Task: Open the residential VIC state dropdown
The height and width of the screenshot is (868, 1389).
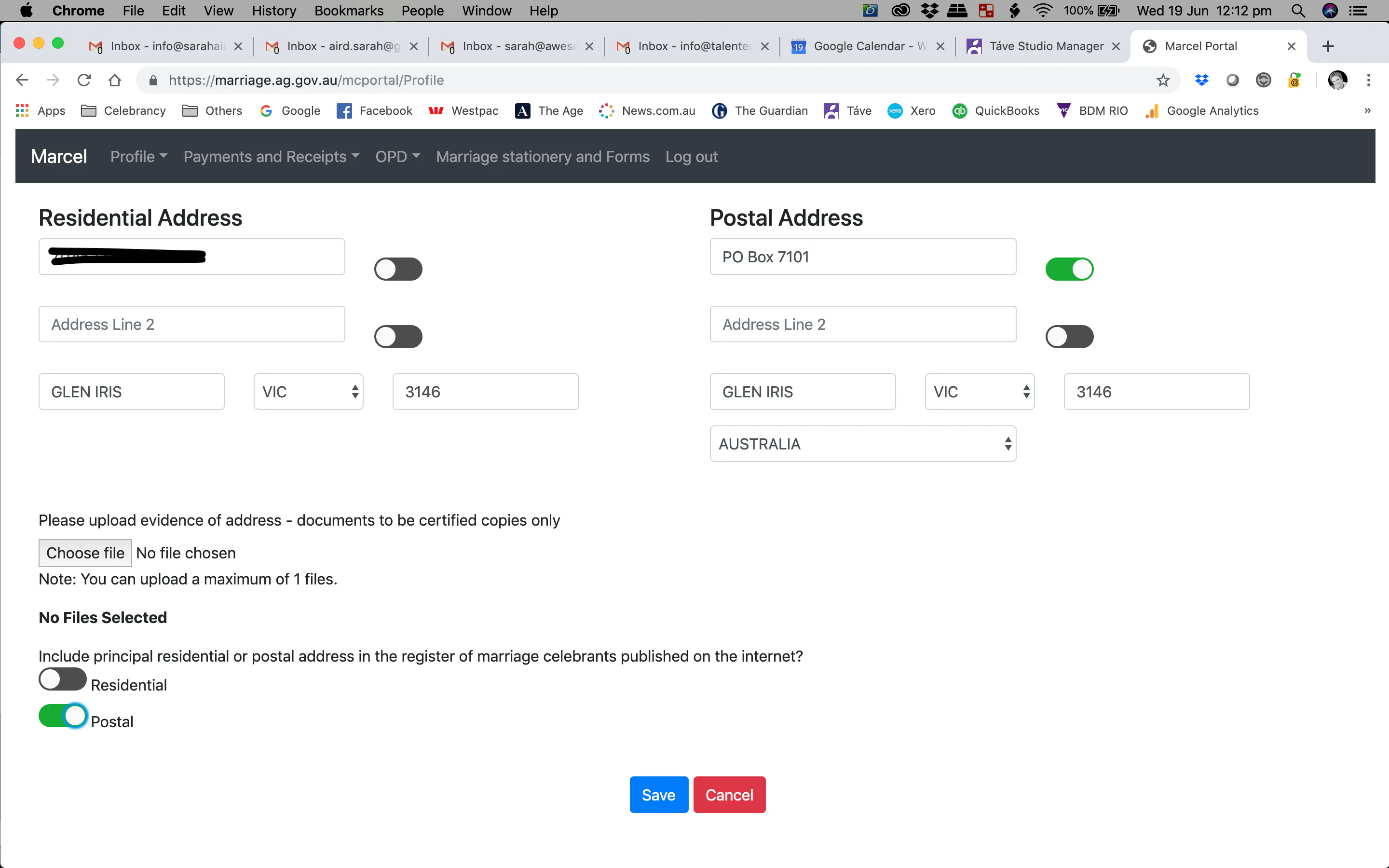Action: (x=309, y=392)
